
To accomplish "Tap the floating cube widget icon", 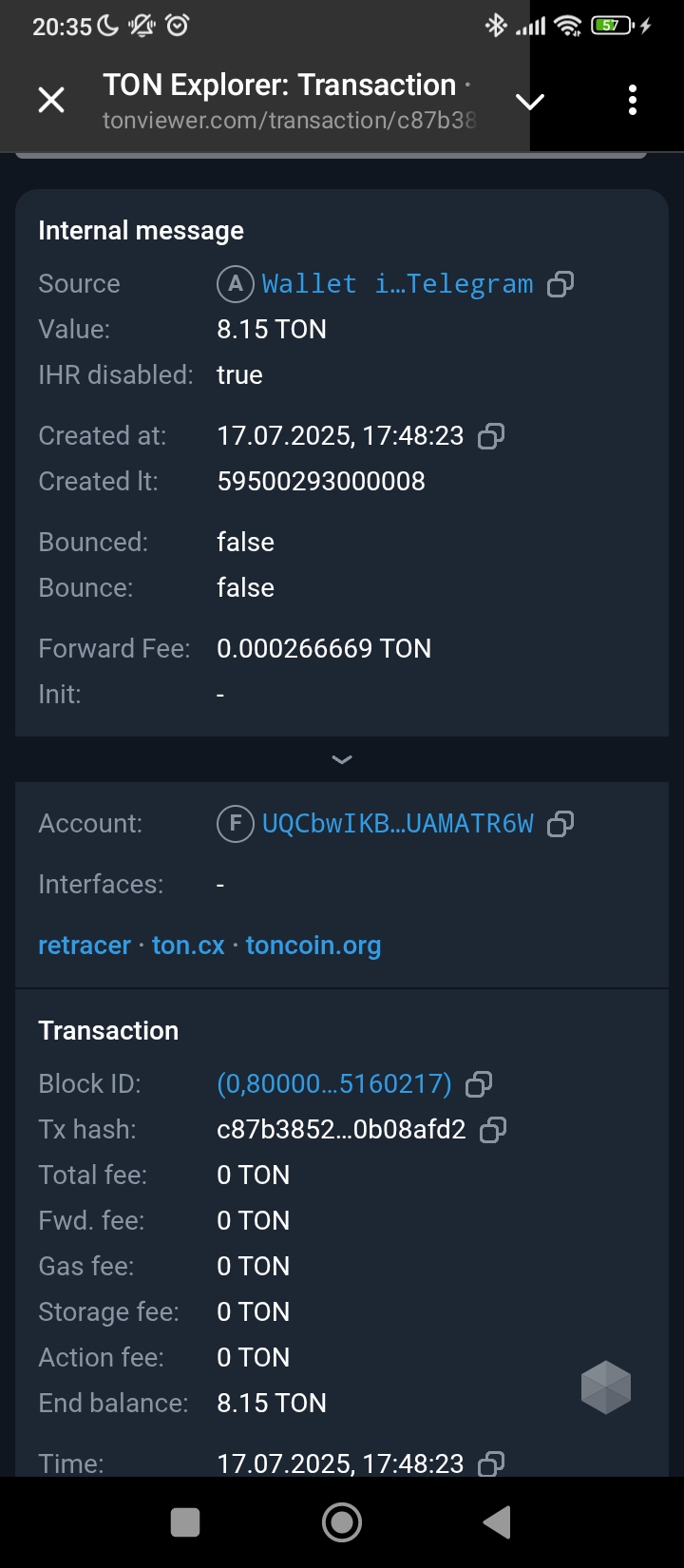I will (x=606, y=1387).
